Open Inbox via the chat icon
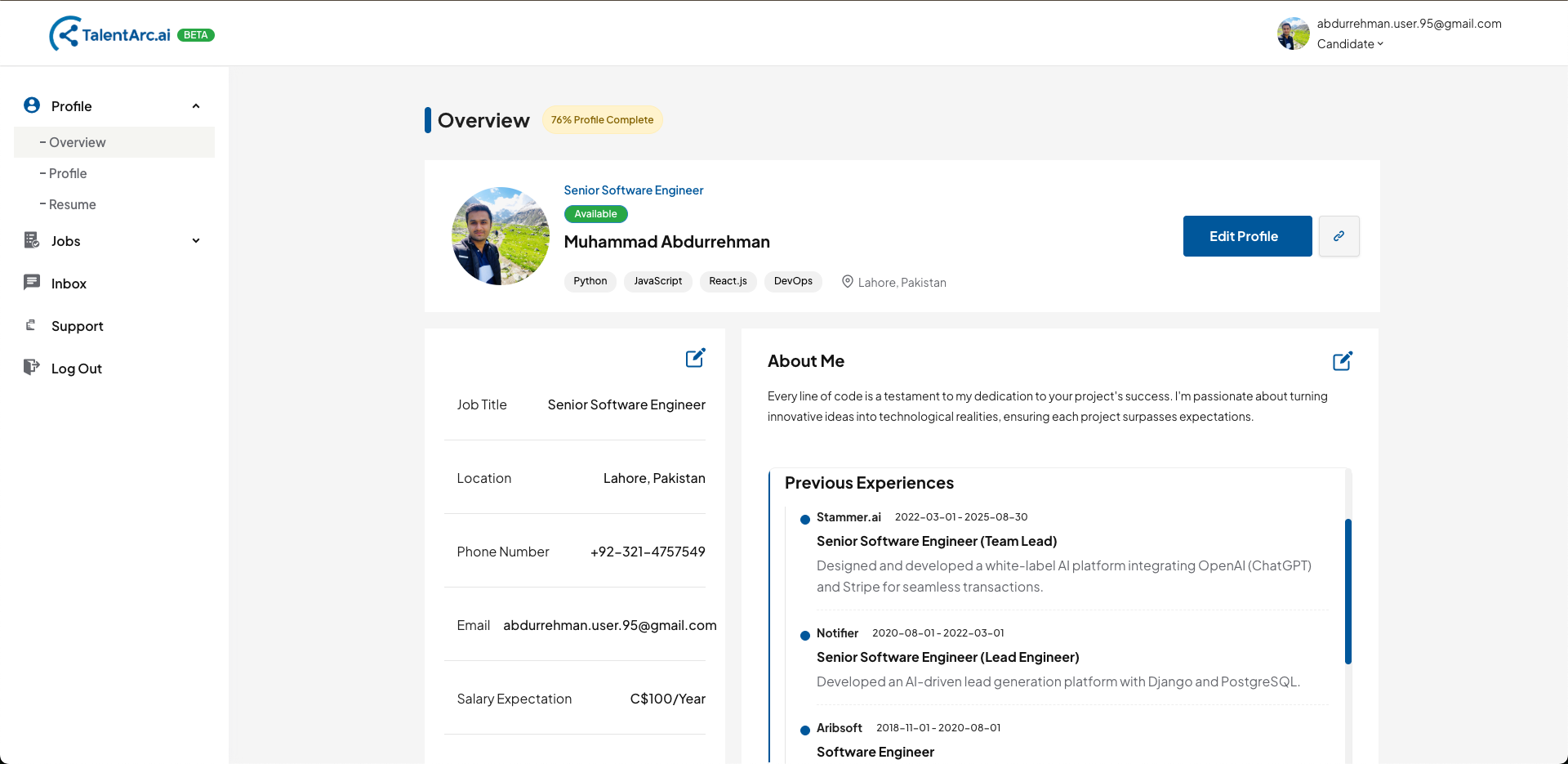 (31, 282)
